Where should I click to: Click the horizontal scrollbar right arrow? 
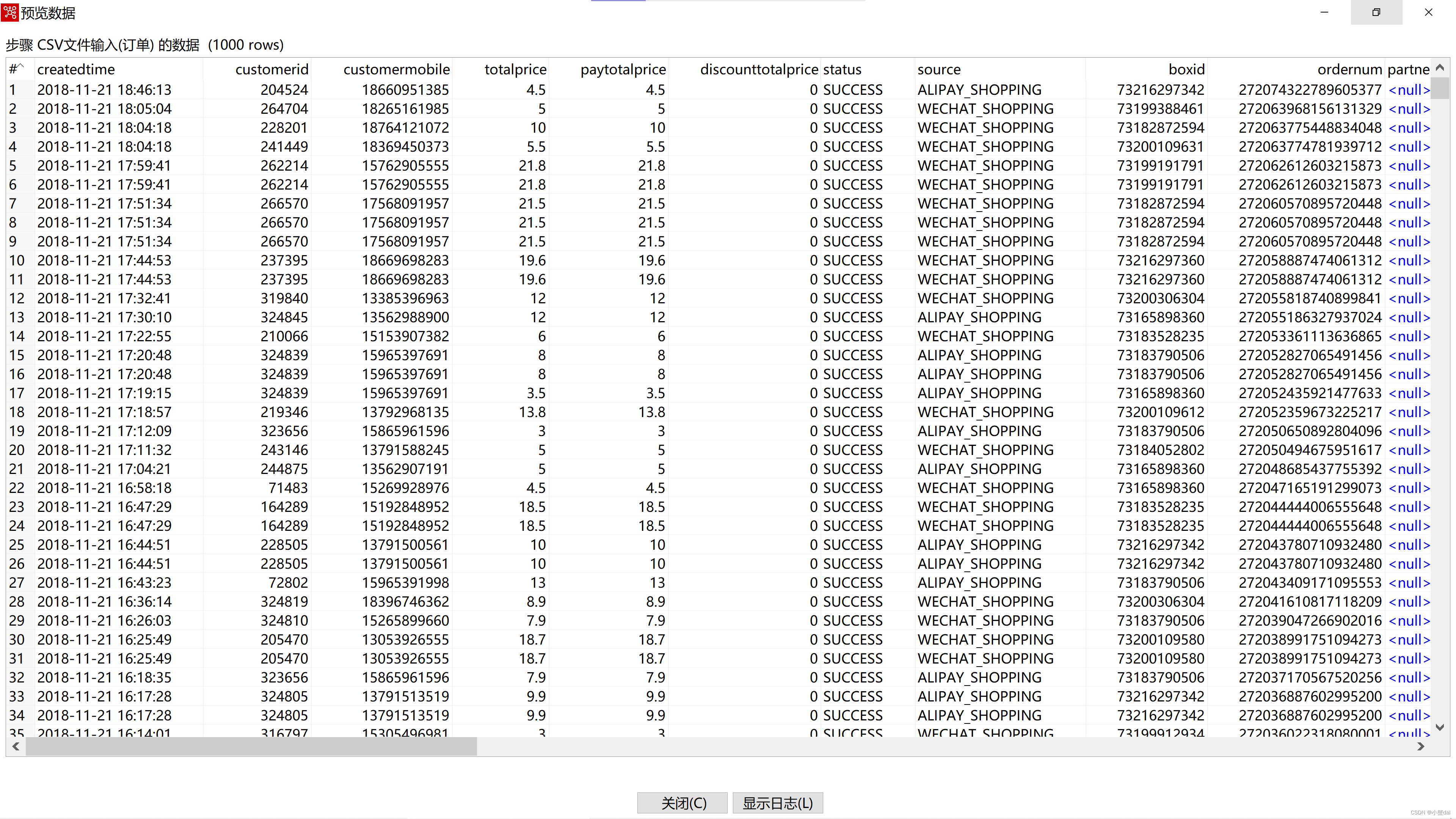point(1420,747)
